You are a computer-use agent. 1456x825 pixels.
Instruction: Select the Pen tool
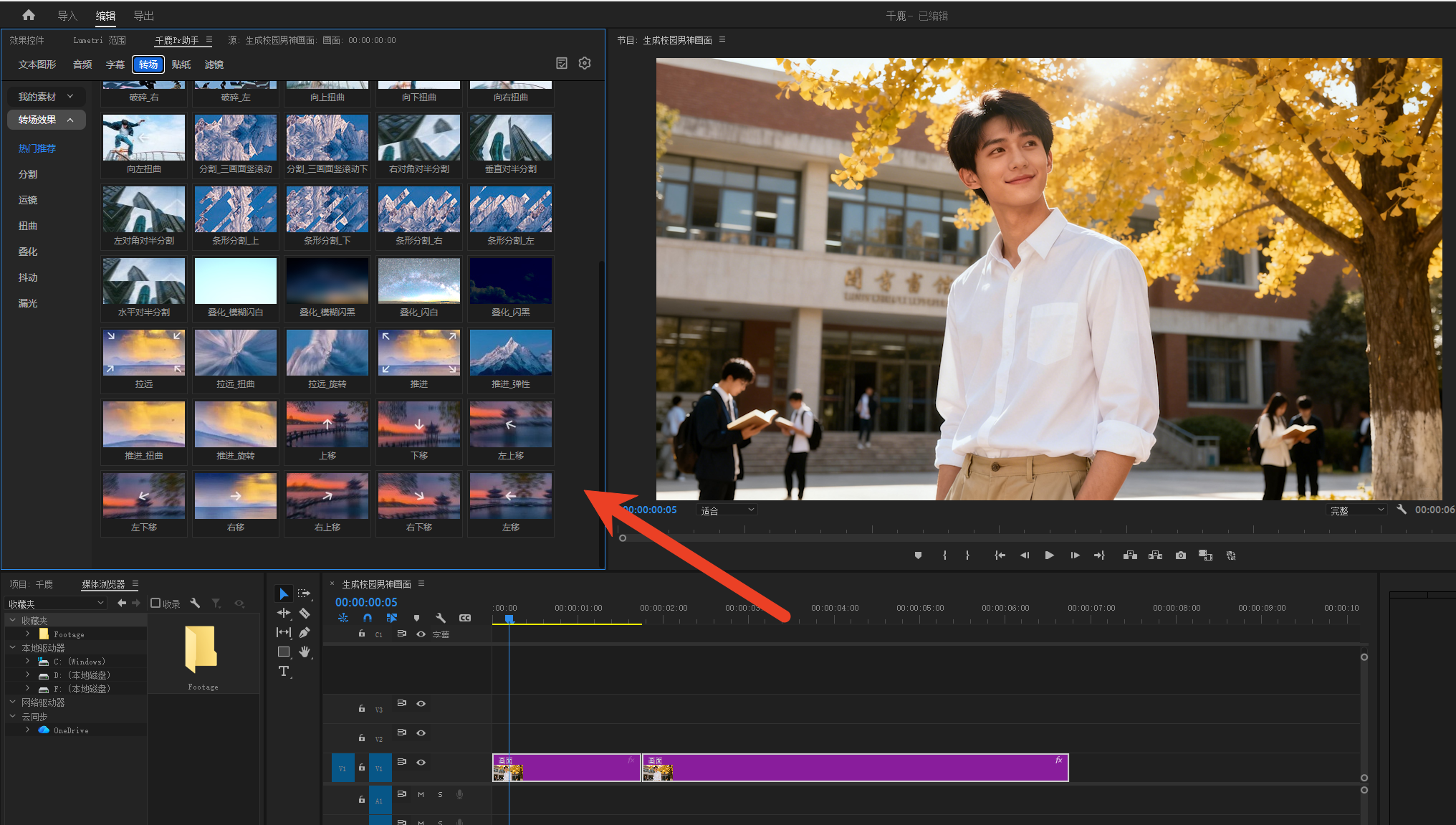(305, 632)
